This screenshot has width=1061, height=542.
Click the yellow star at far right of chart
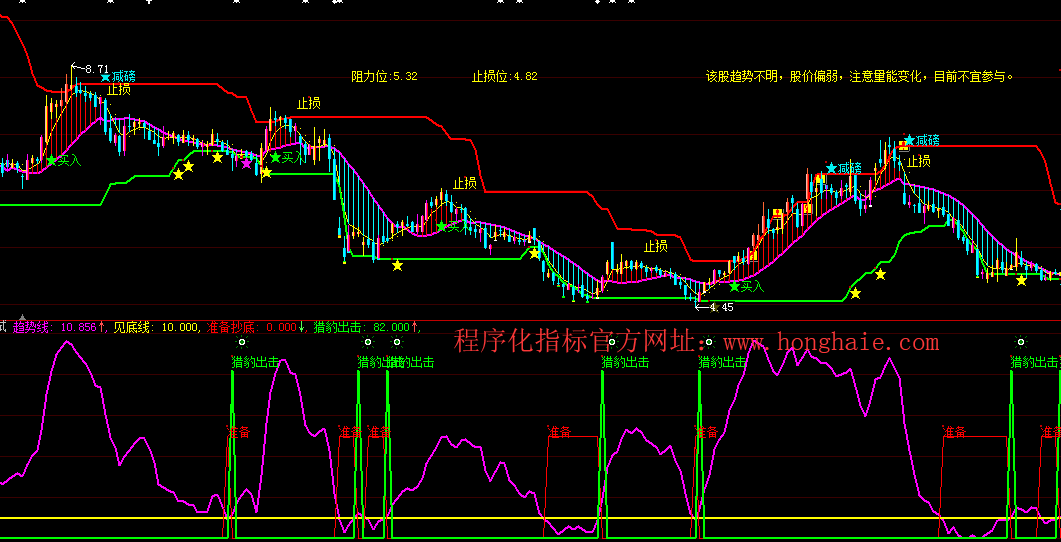1021,280
